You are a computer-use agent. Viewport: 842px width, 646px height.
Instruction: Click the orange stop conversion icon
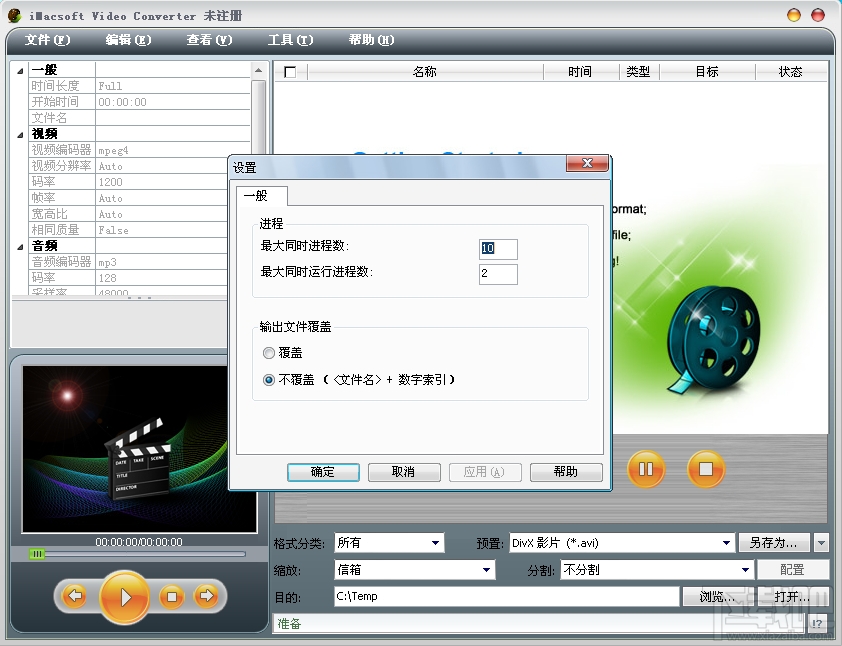(x=706, y=469)
